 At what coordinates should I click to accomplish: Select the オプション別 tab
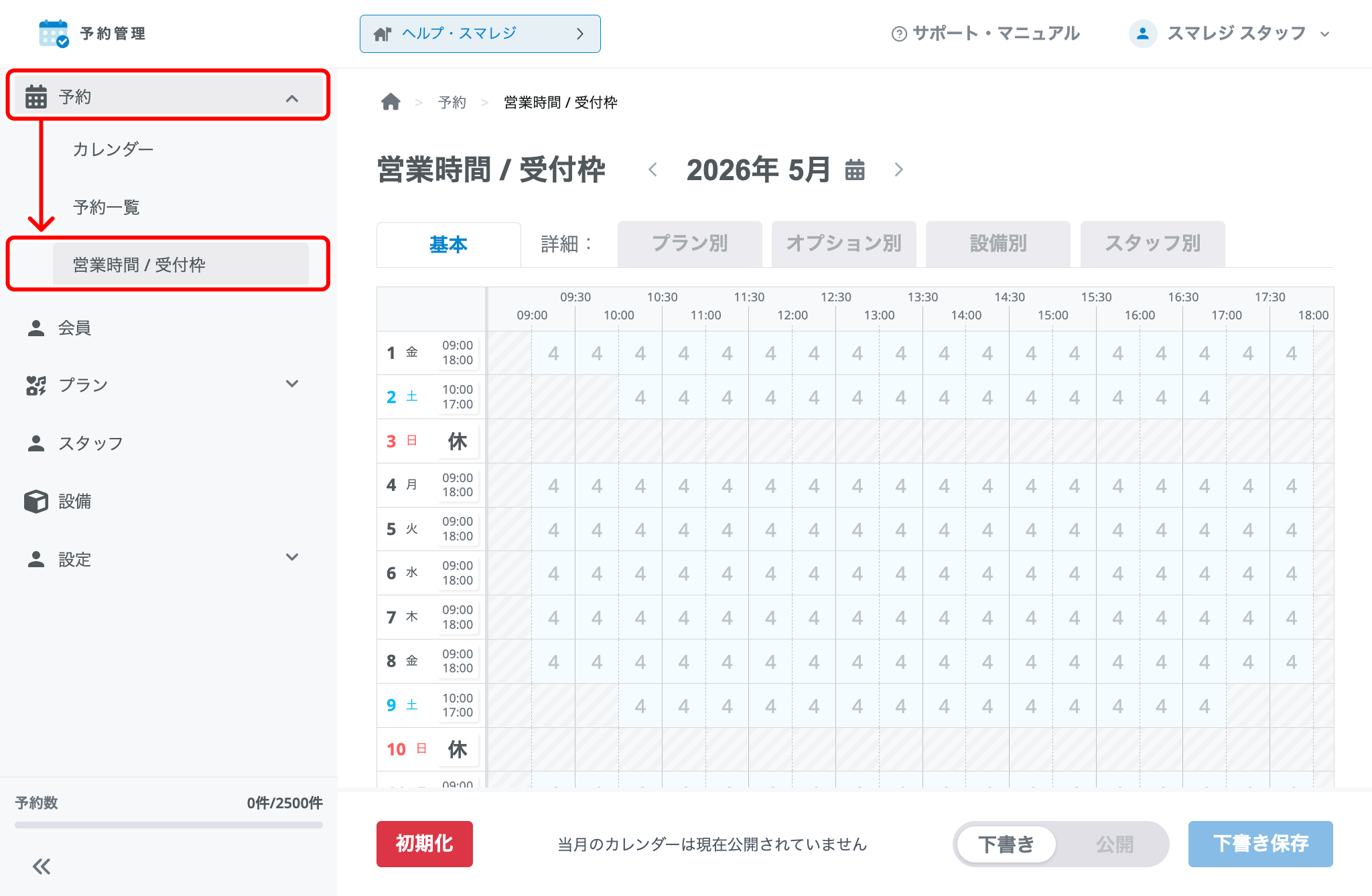point(844,244)
